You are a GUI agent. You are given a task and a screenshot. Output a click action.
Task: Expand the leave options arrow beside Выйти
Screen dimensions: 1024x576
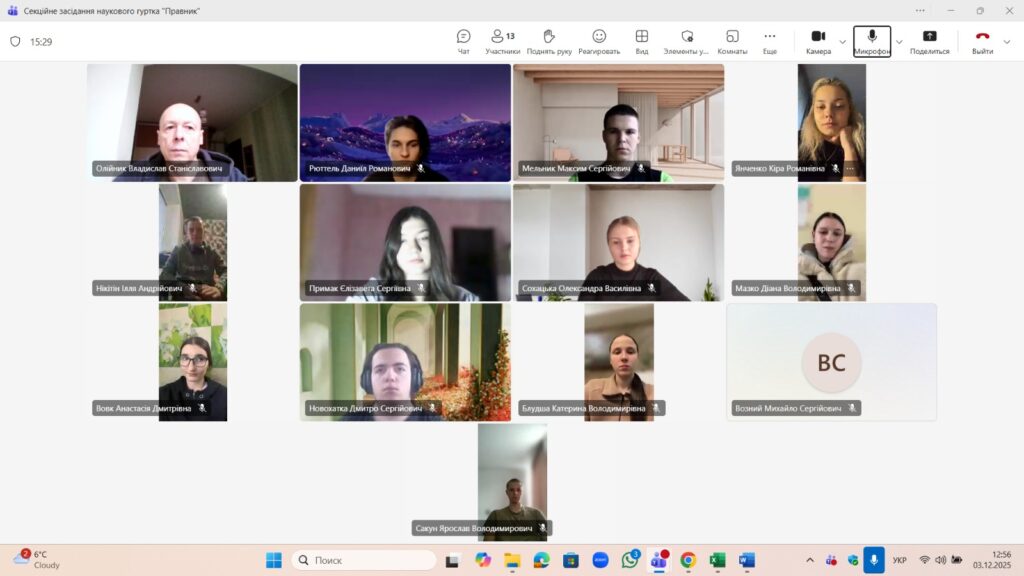[x=1007, y=42]
